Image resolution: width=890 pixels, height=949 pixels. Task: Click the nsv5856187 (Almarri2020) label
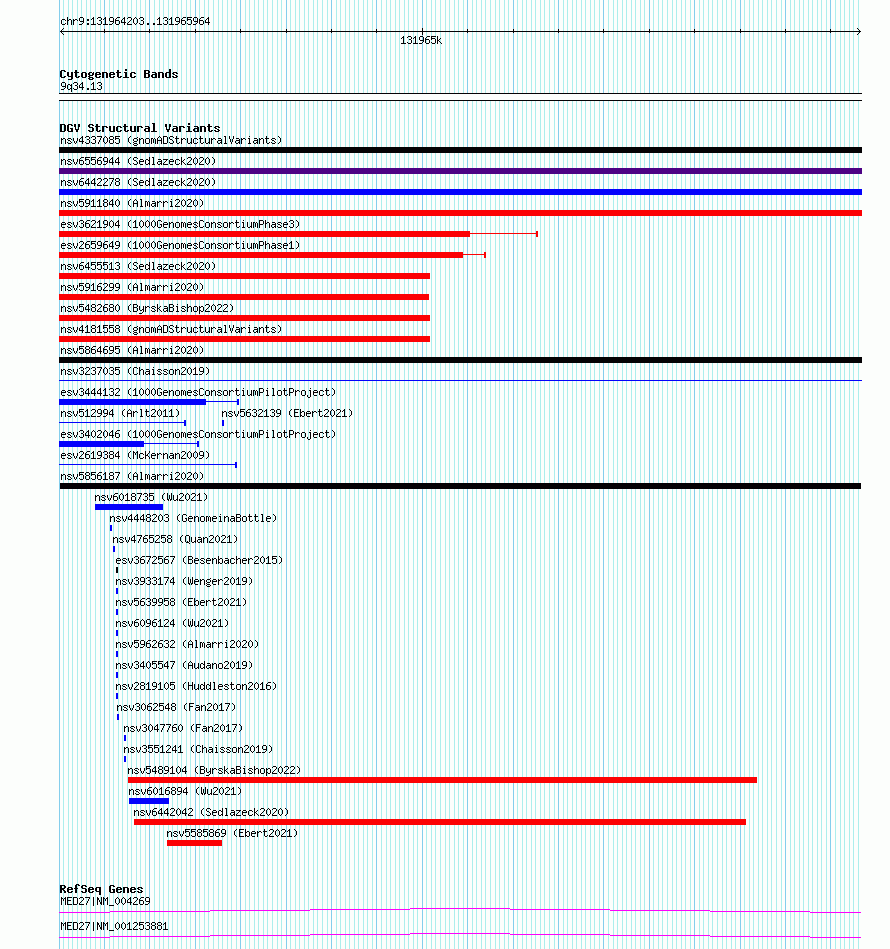pyautogui.click(x=132, y=476)
